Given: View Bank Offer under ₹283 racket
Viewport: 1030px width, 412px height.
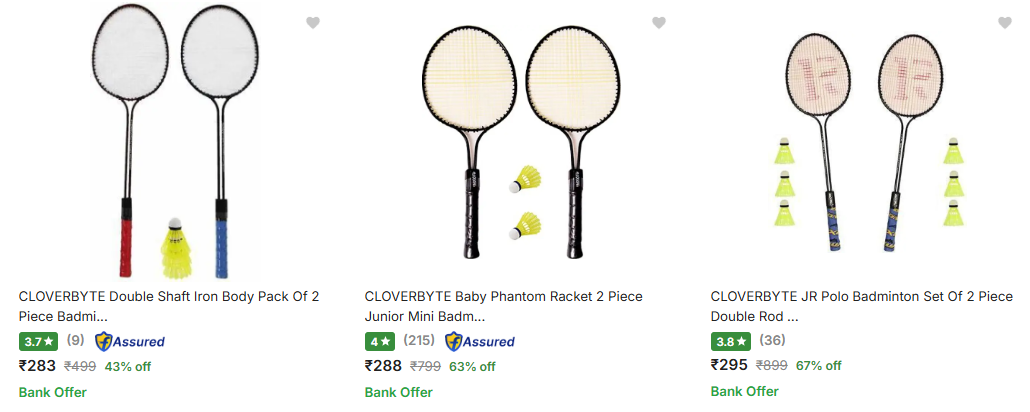Looking at the screenshot, I should tap(53, 392).
